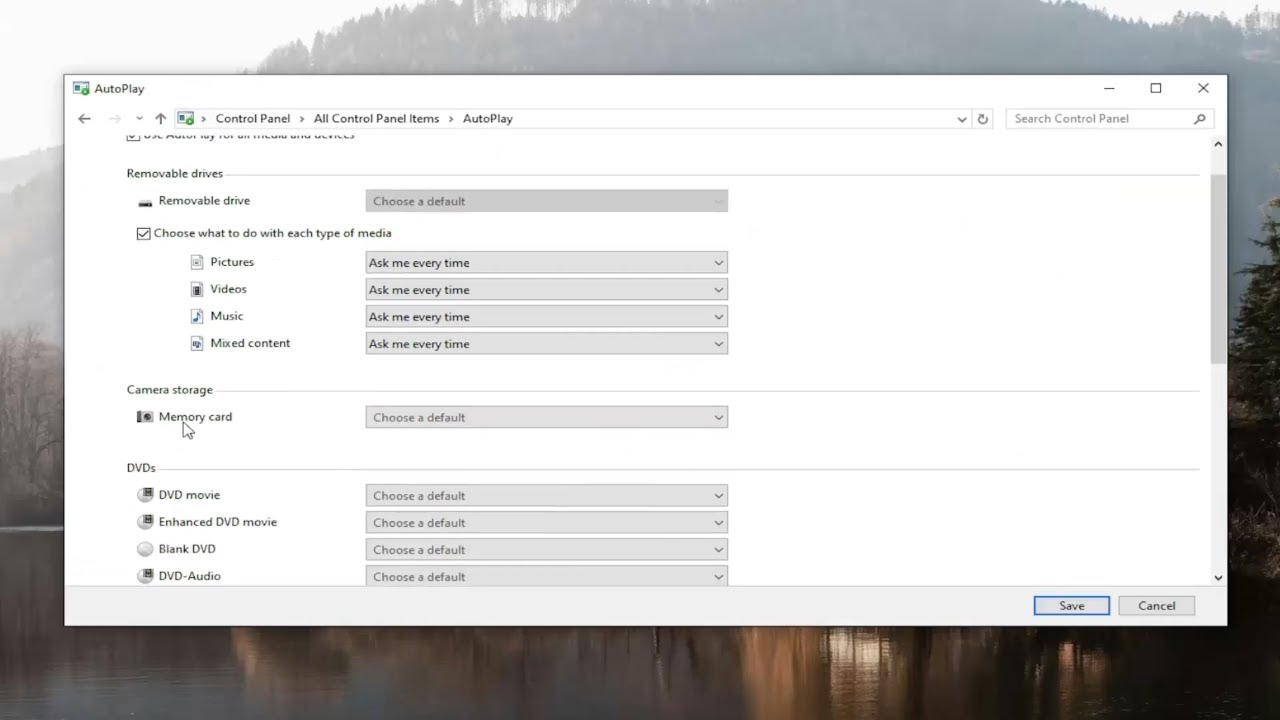This screenshot has height=720, width=1280.
Task: Click the Mixed content label
Action: (250, 343)
